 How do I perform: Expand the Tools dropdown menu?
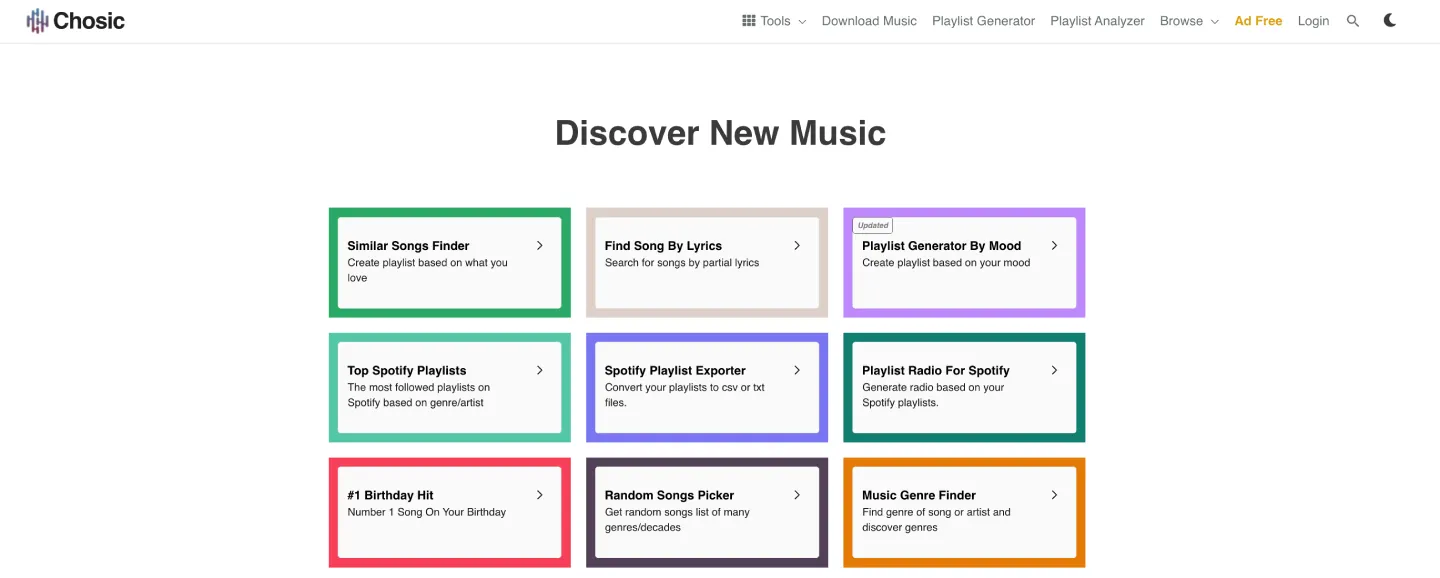click(x=774, y=21)
